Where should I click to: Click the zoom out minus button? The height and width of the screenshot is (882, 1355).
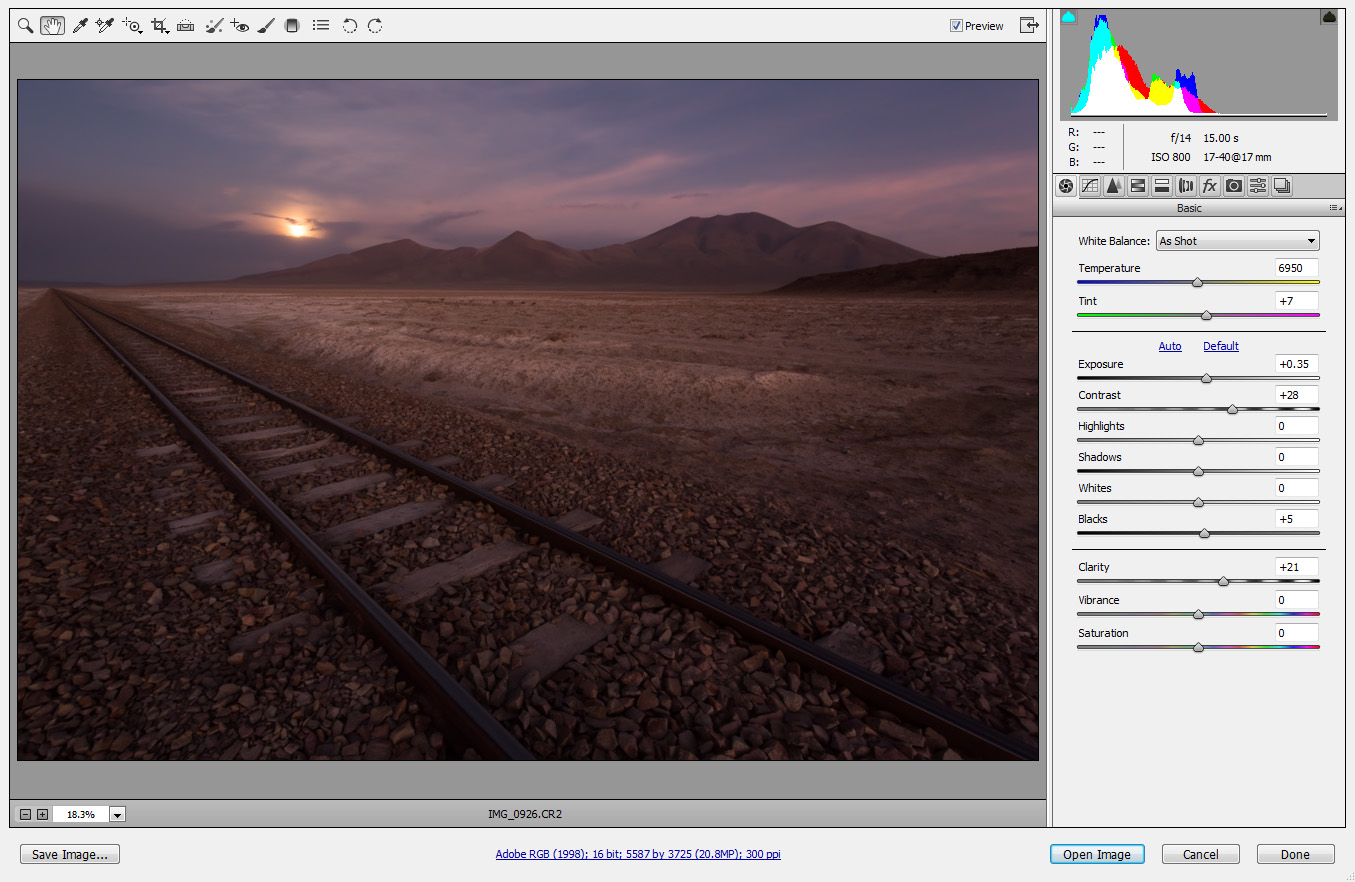pos(26,814)
